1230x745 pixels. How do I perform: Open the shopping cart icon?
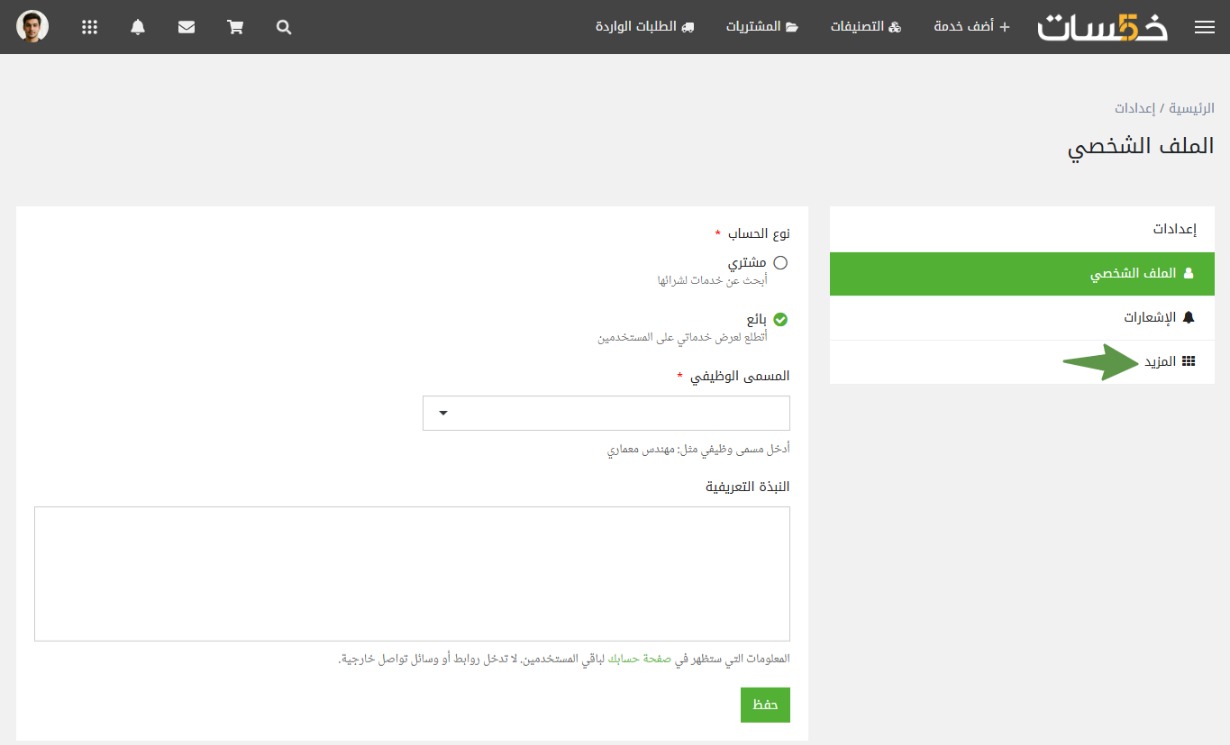pyautogui.click(x=236, y=28)
